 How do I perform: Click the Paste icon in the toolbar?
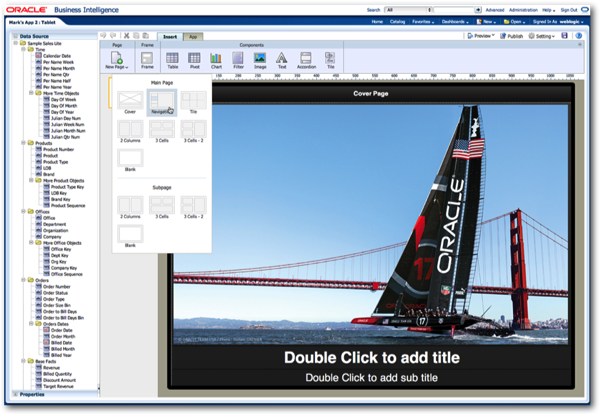pyautogui.click(x=146, y=36)
